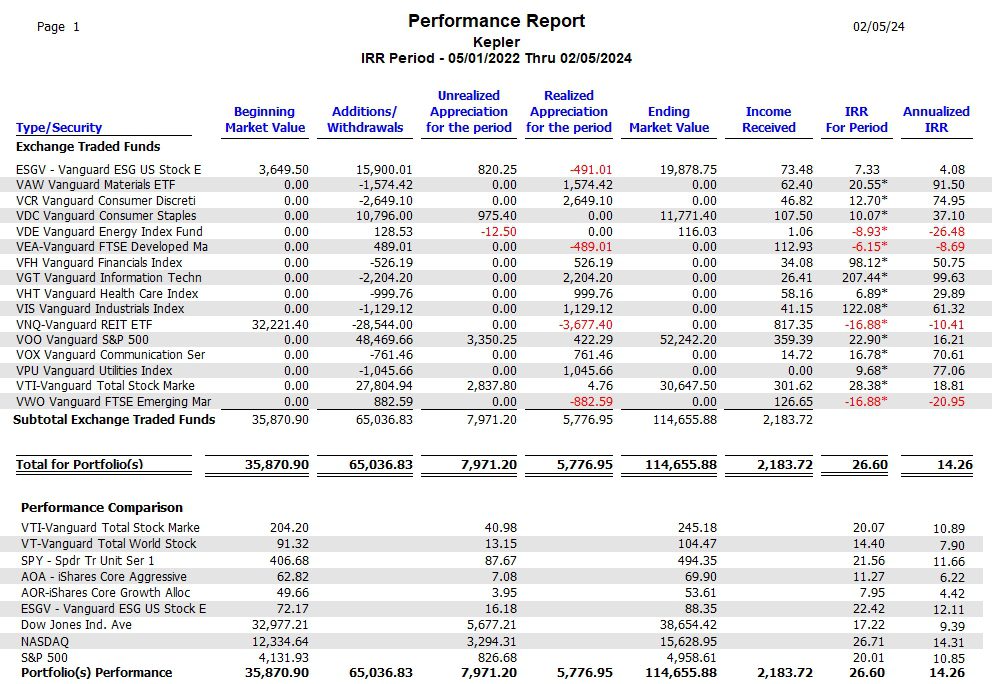Viewport: 992px width, 684px height.
Task: Click VNQ beginning market value 32,221.40
Action: click(x=280, y=325)
